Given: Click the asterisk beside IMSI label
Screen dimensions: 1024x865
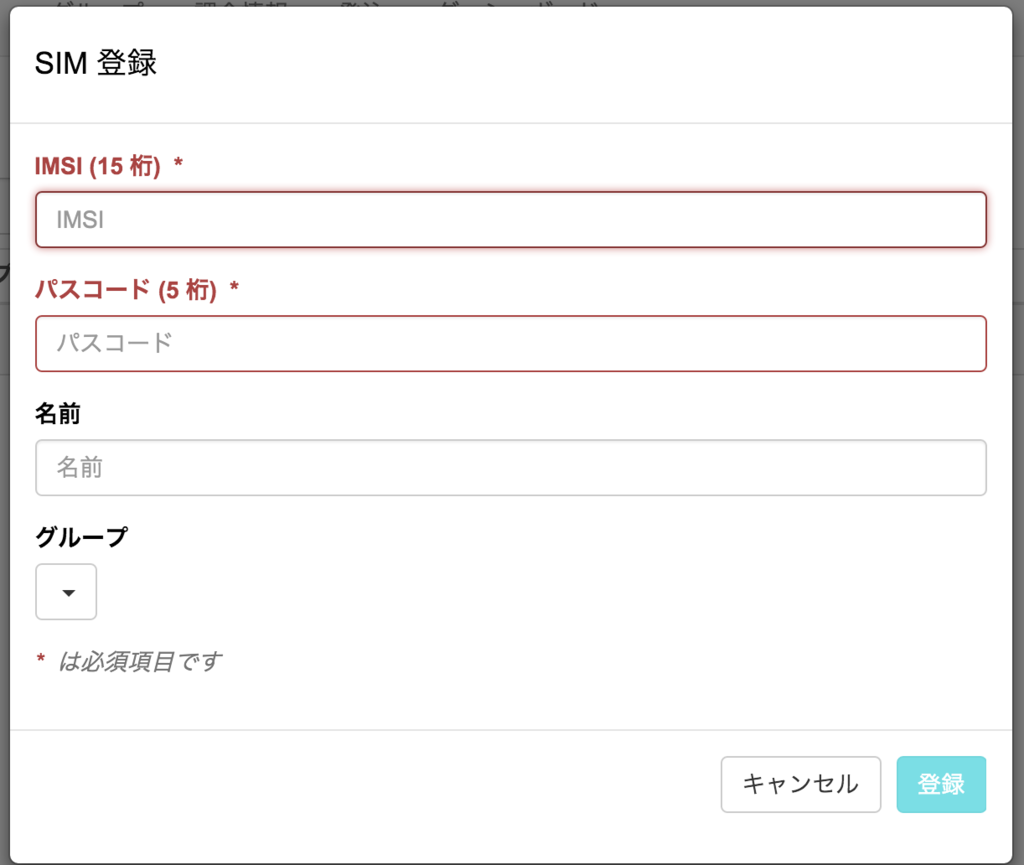Looking at the screenshot, I should (178, 165).
